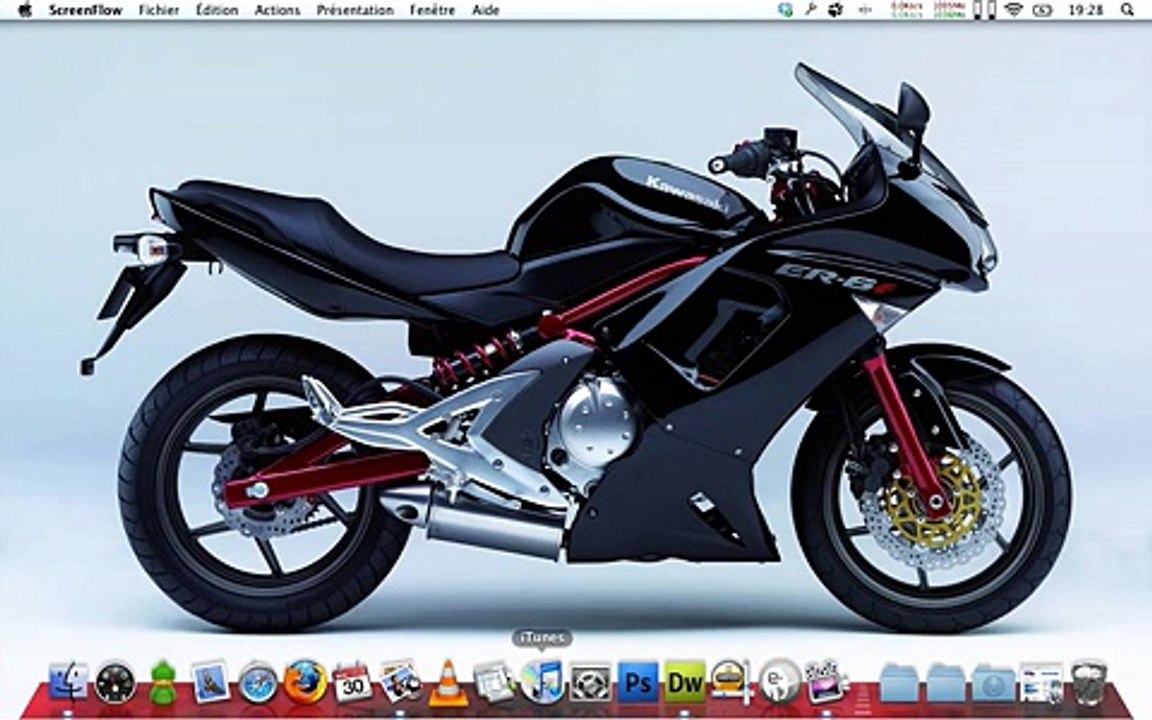Open Finder from the dock
Viewport: 1152px width, 720px height.
[x=68, y=681]
